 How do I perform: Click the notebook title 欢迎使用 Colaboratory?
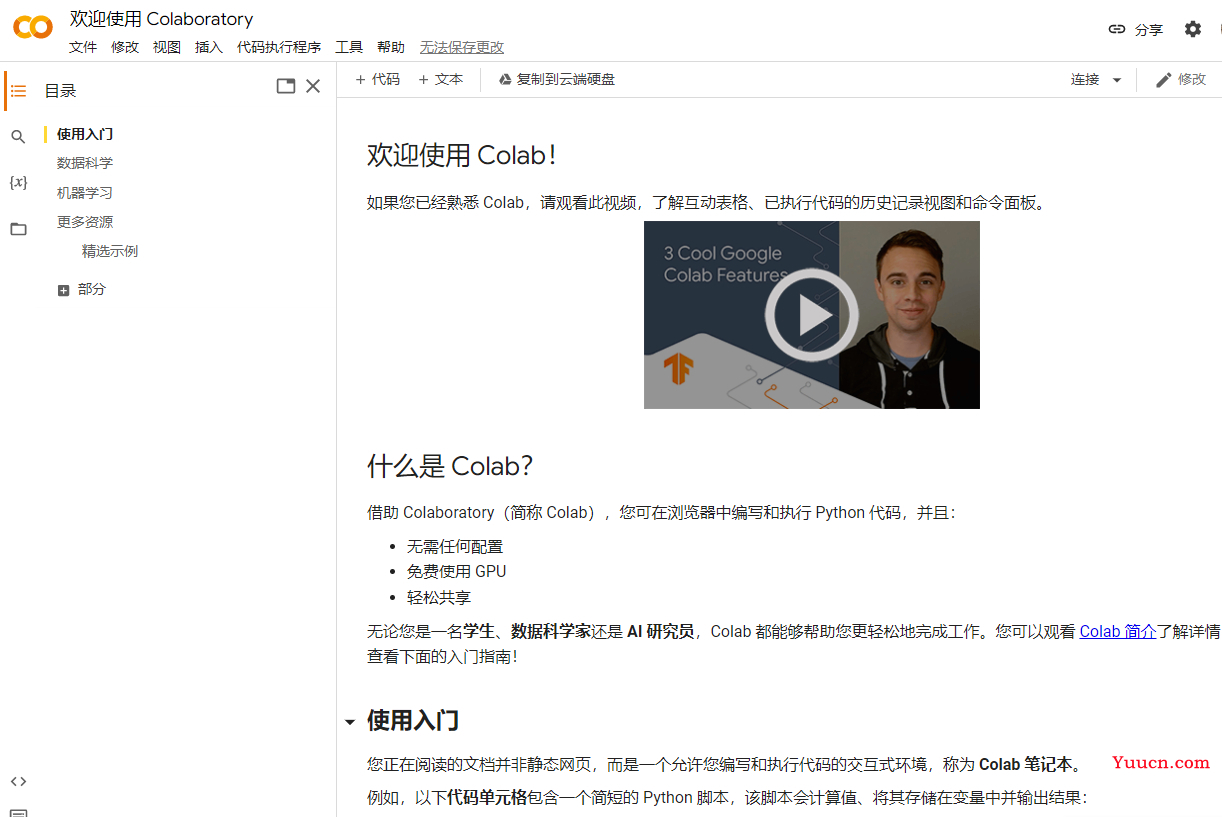[x=161, y=19]
